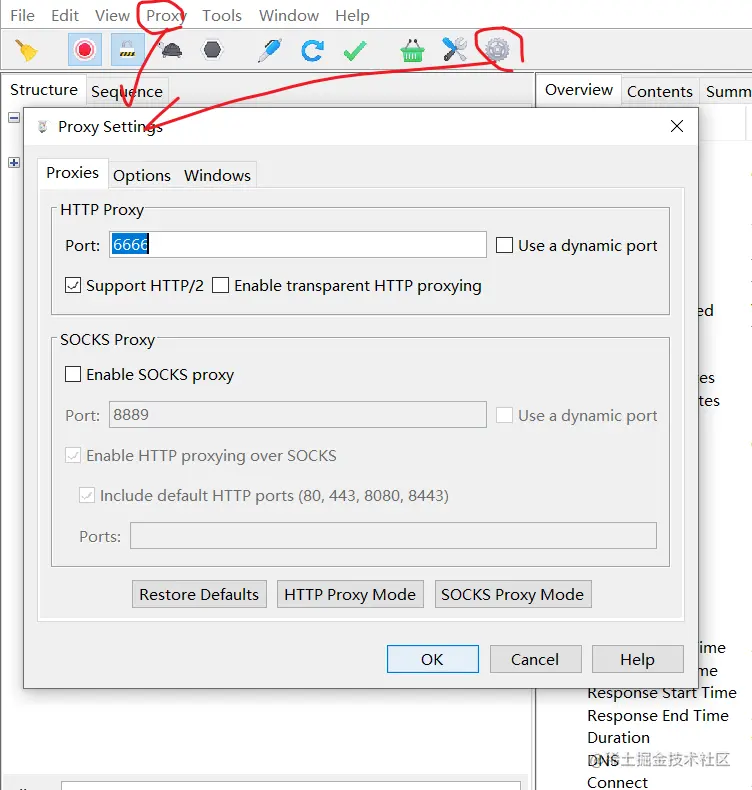Select the Overview tab

click(x=579, y=90)
